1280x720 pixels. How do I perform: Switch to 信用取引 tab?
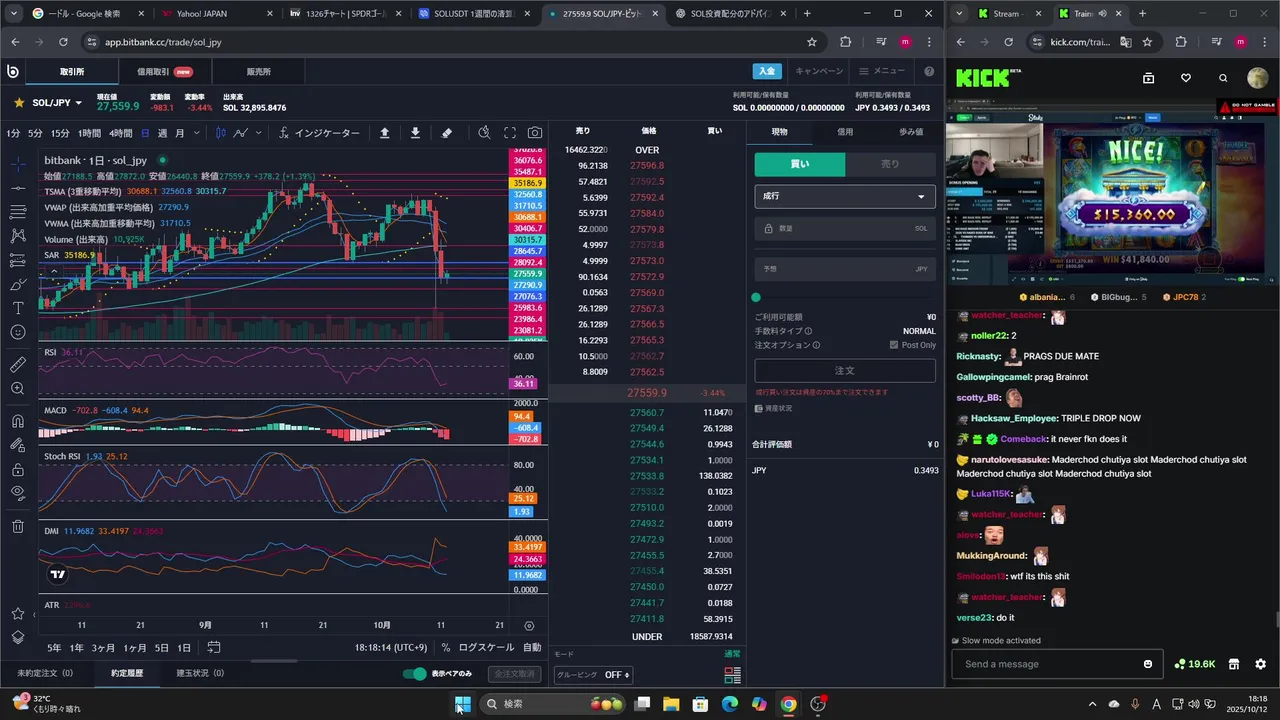coord(166,72)
